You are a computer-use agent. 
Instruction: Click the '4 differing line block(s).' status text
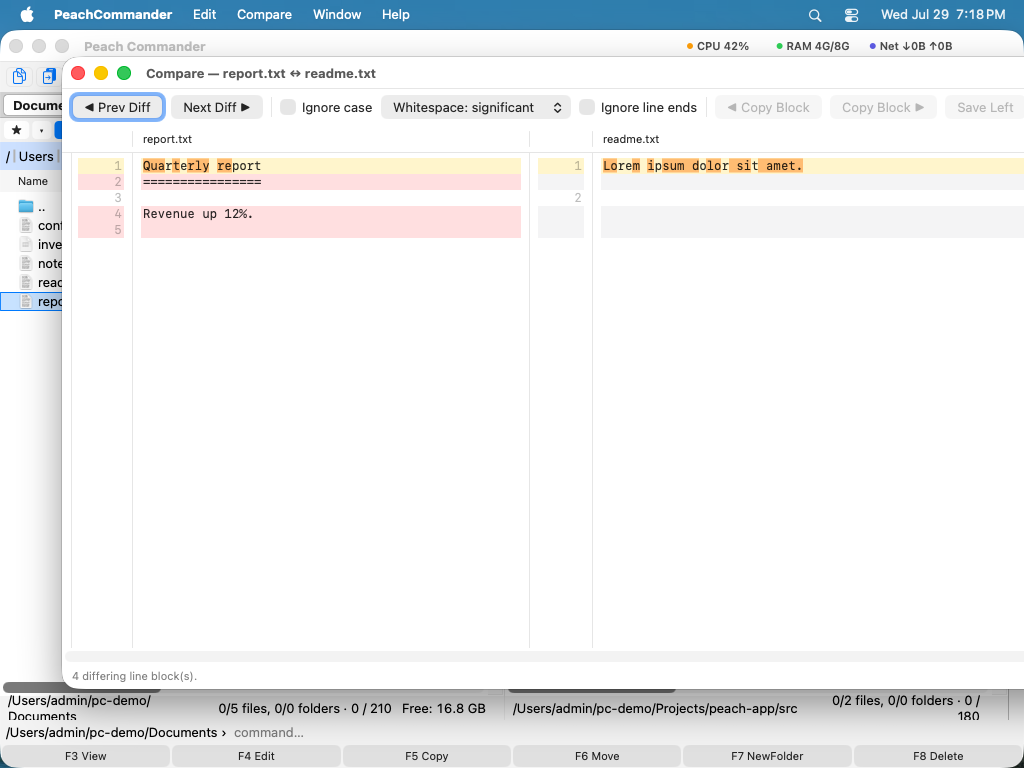[x=135, y=676]
